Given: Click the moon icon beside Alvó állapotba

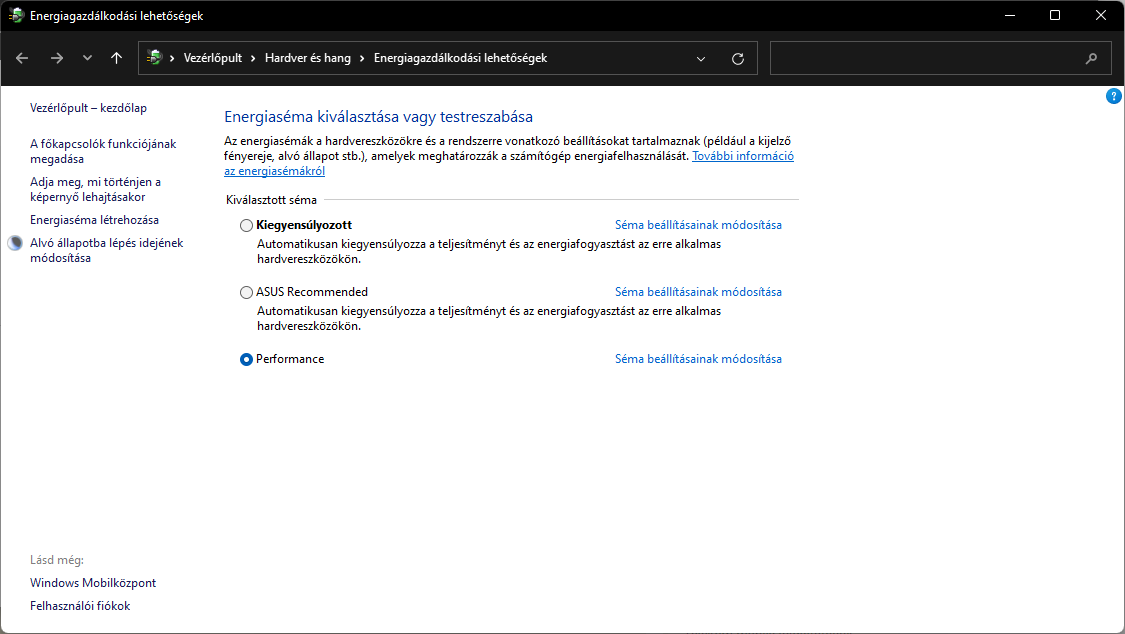Looking at the screenshot, I should click(x=15, y=243).
